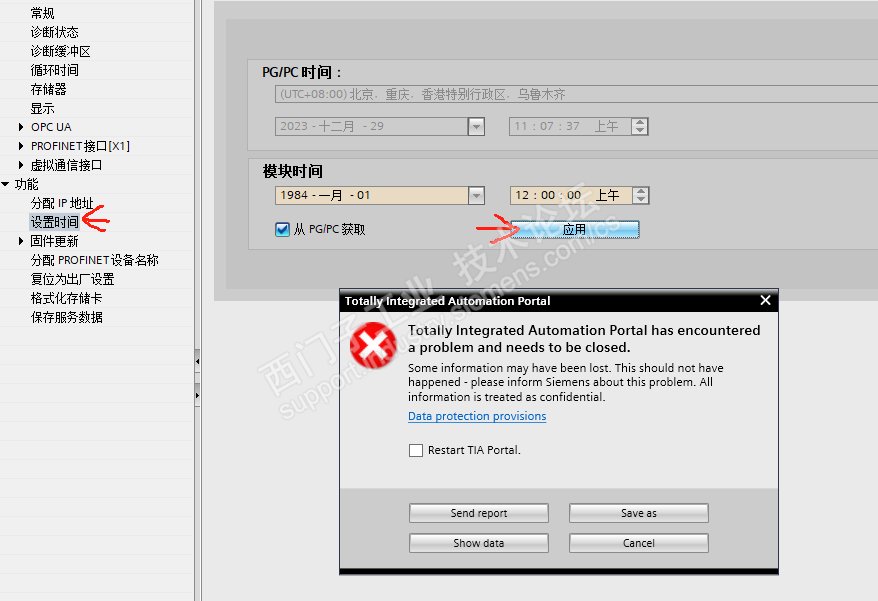Select 复位为出厂设置 item
The width and height of the screenshot is (878, 601).
(72, 279)
